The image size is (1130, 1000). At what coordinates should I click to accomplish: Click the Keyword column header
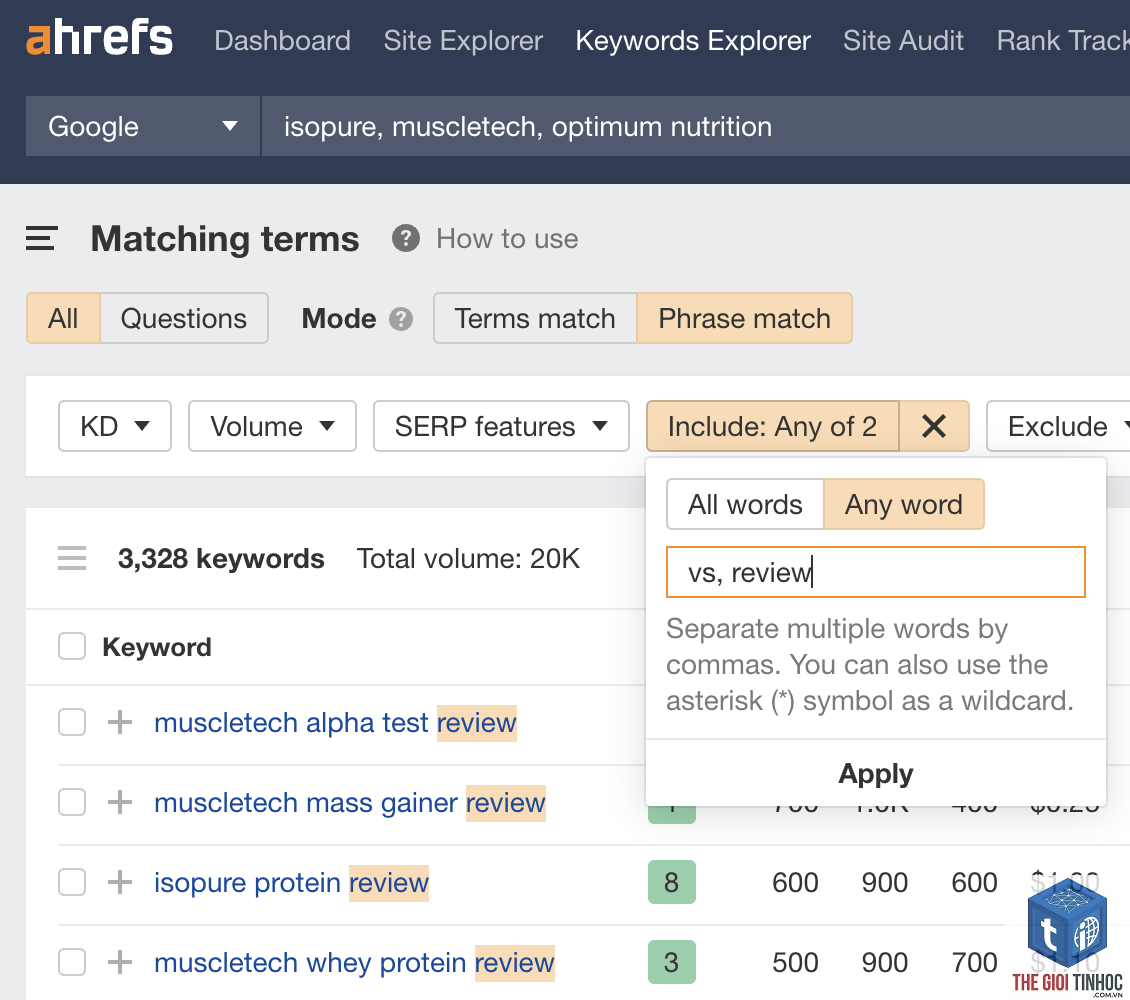(157, 646)
